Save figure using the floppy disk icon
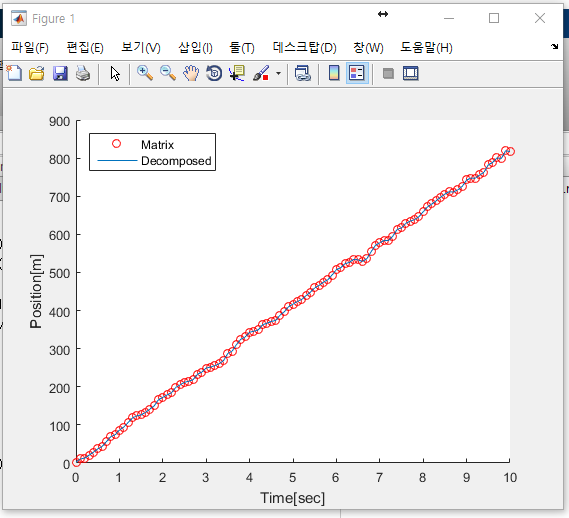569x518 pixels. click(60, 73)
